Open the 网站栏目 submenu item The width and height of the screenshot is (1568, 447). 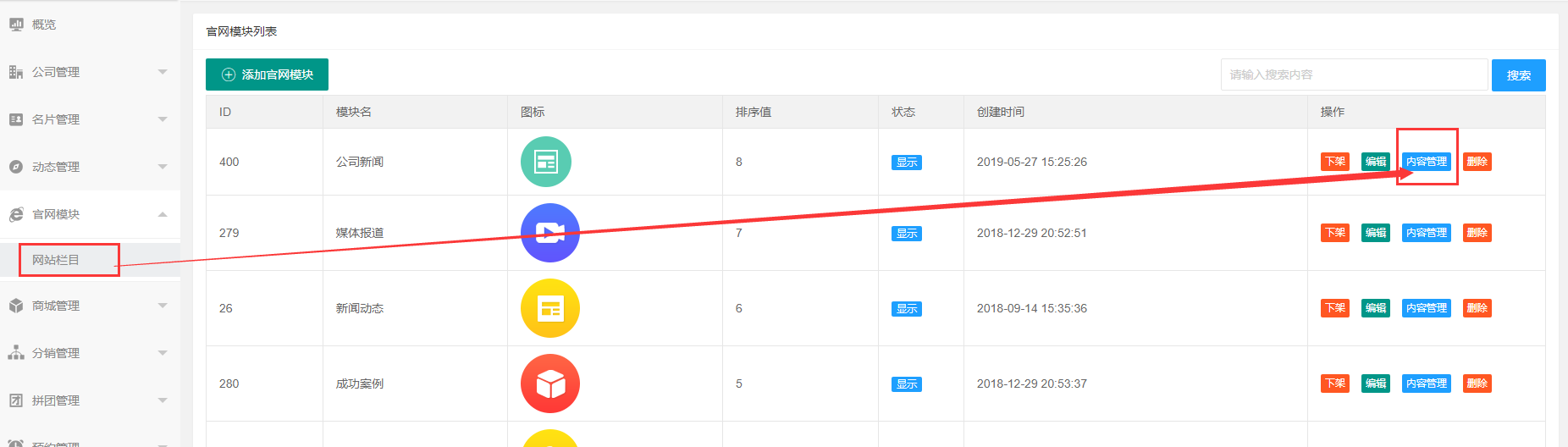56,260
